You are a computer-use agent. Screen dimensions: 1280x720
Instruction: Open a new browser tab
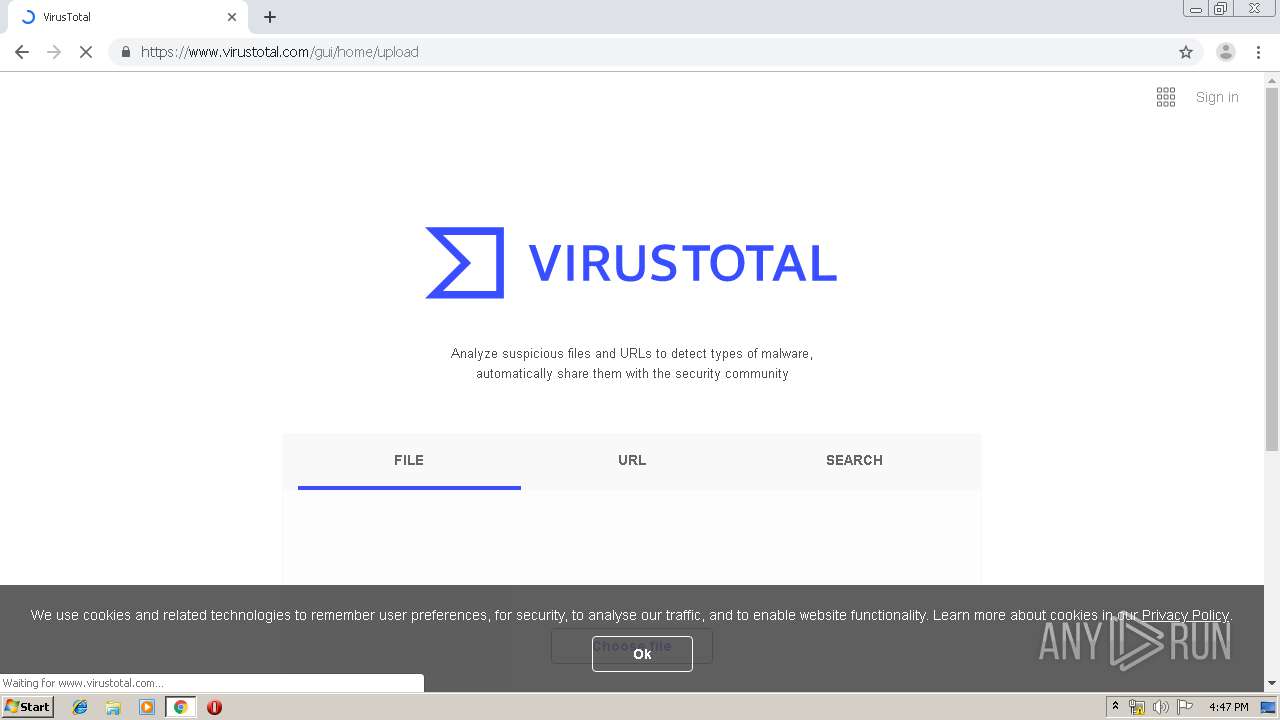[270, 17]
